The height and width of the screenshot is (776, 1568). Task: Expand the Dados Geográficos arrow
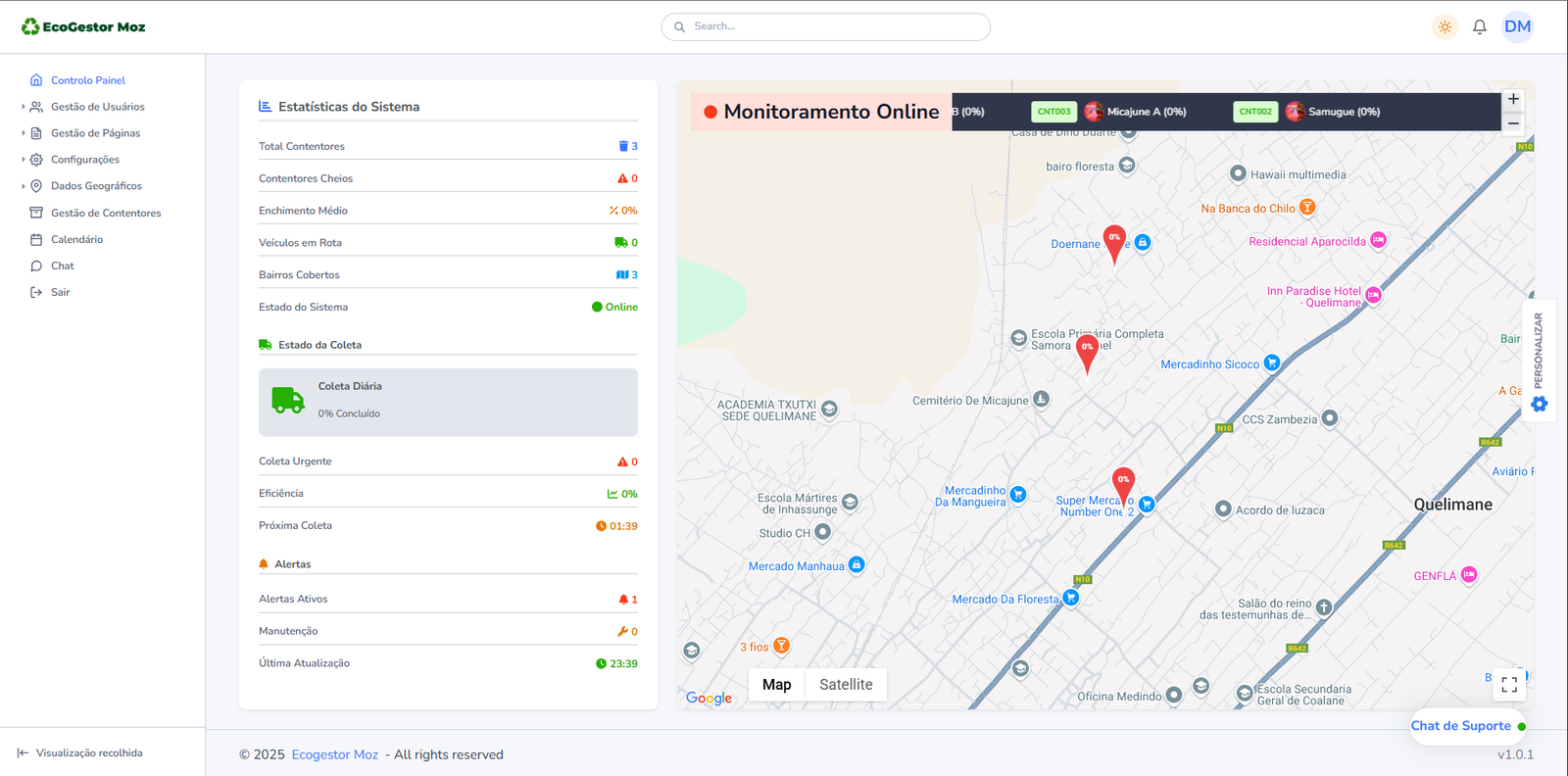(24, 186)
